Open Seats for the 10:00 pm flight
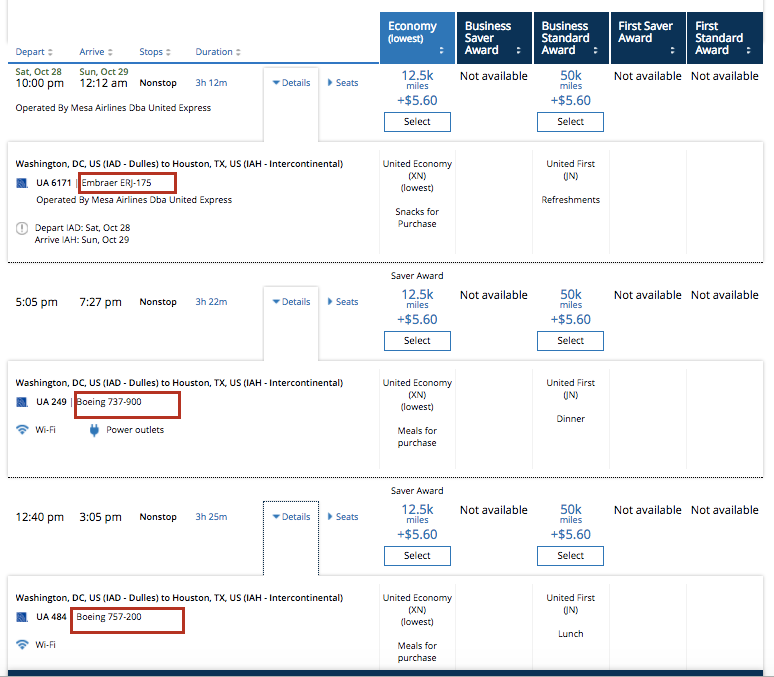This screenshot has width=774, height=677. 343,83
